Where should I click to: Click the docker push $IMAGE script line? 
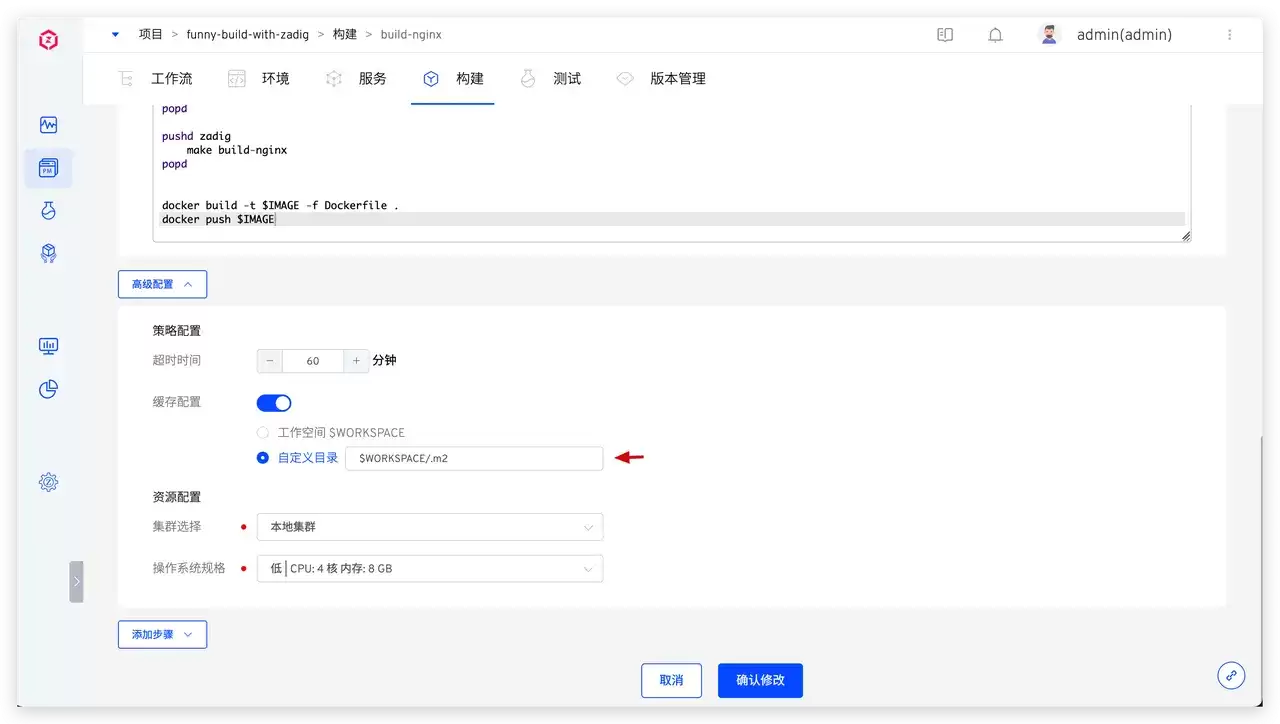[x=218, y=219]
